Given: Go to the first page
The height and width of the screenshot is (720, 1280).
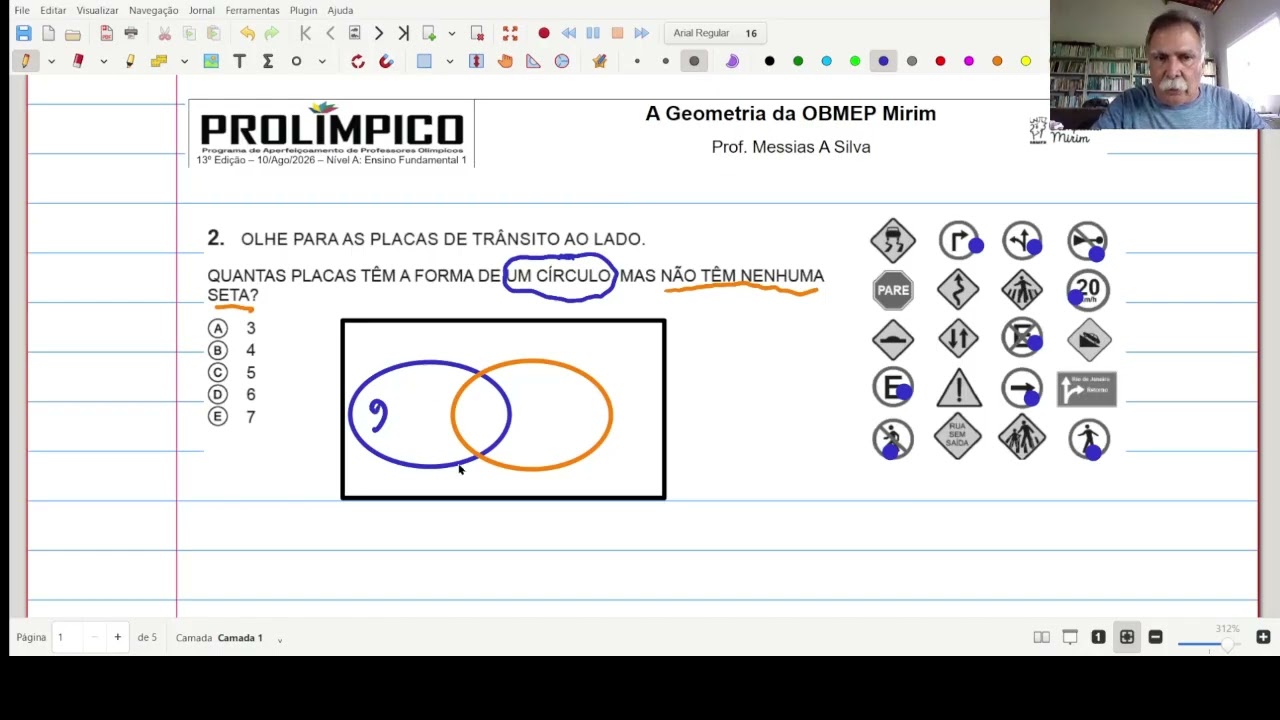Looking at the screenshot, I should 306,33.
